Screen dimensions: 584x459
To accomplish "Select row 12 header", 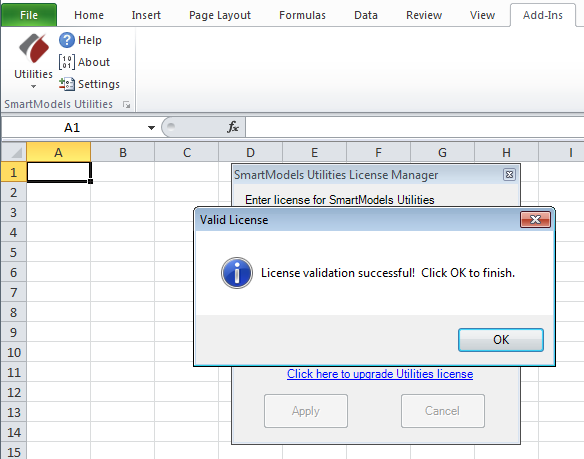I will pos(14,392).
